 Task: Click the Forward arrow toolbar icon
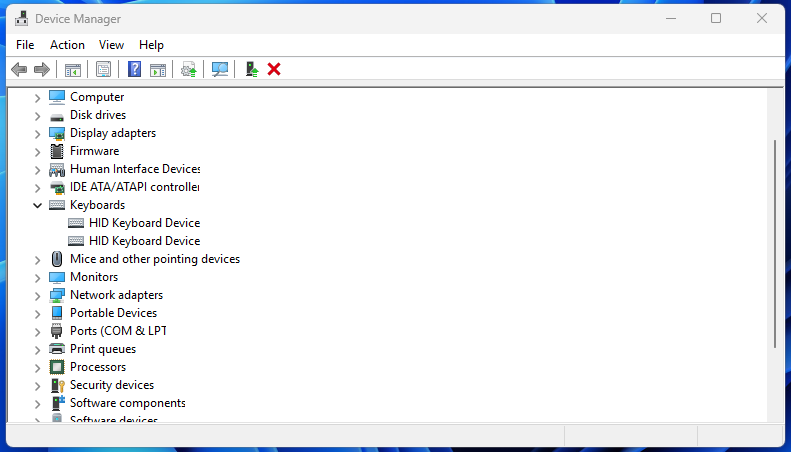tap(42, 69)
